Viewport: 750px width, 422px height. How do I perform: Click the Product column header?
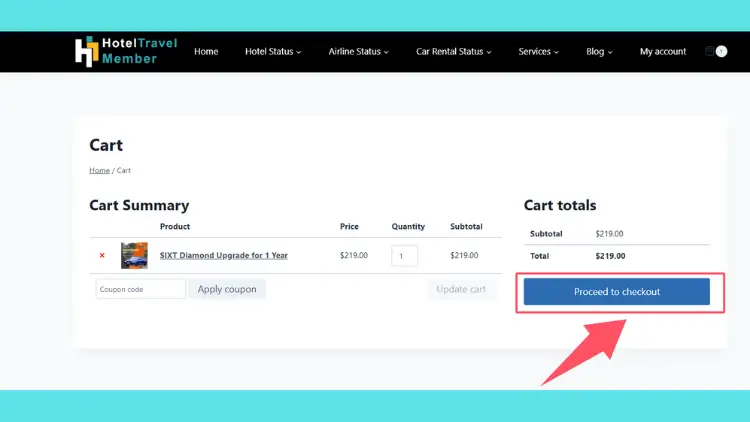[x=175, y=226]
